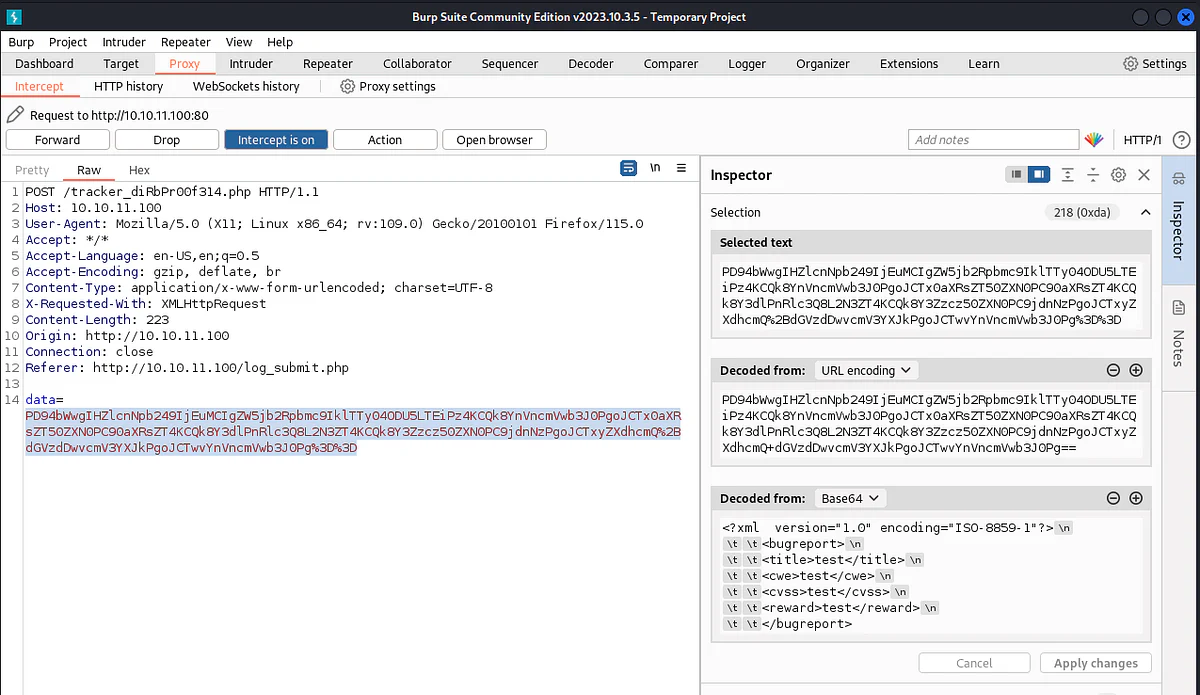This screenshot has height=695, width=1200.
Task: Switch Inspector to right-docked layout
Action: click(x=1038, y=175)
